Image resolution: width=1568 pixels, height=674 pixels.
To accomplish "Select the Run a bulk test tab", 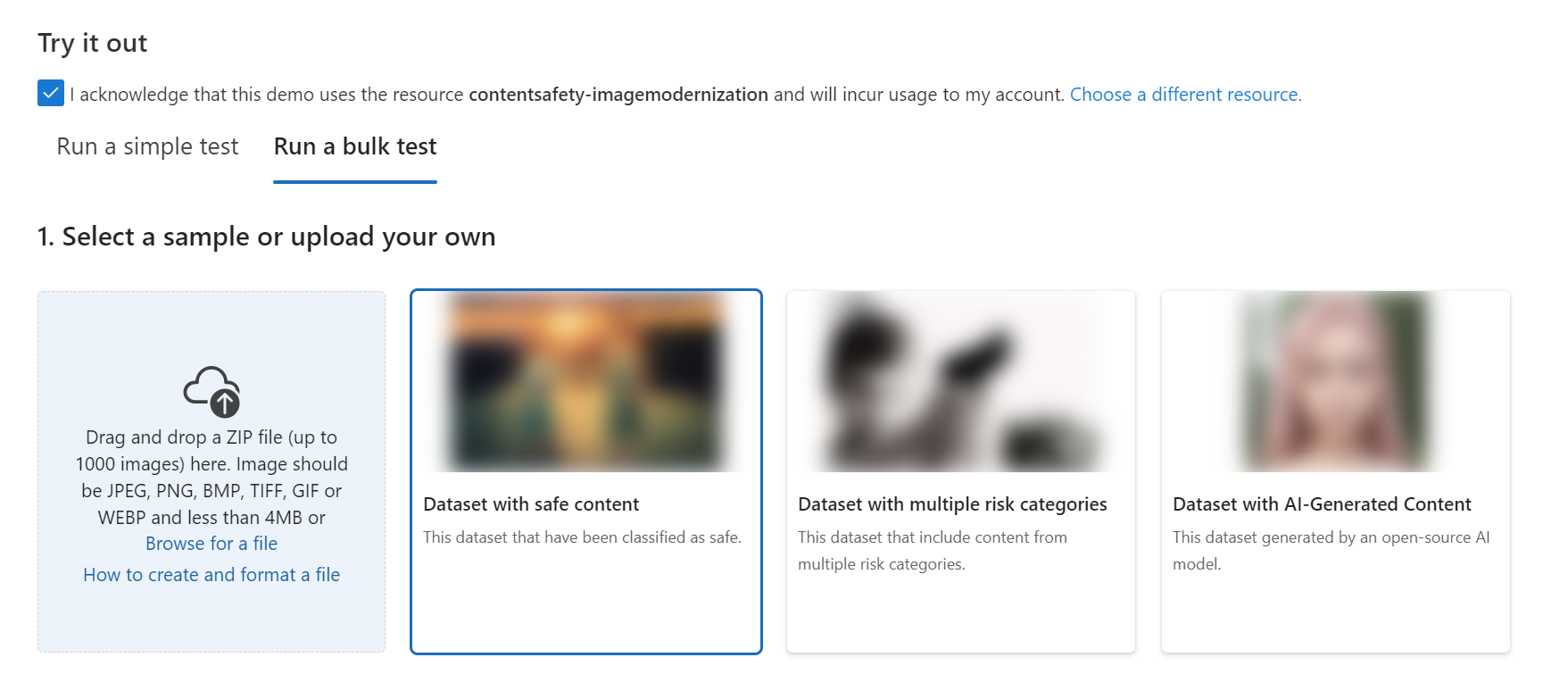I will pyautogui.click(x=355, y=146).
